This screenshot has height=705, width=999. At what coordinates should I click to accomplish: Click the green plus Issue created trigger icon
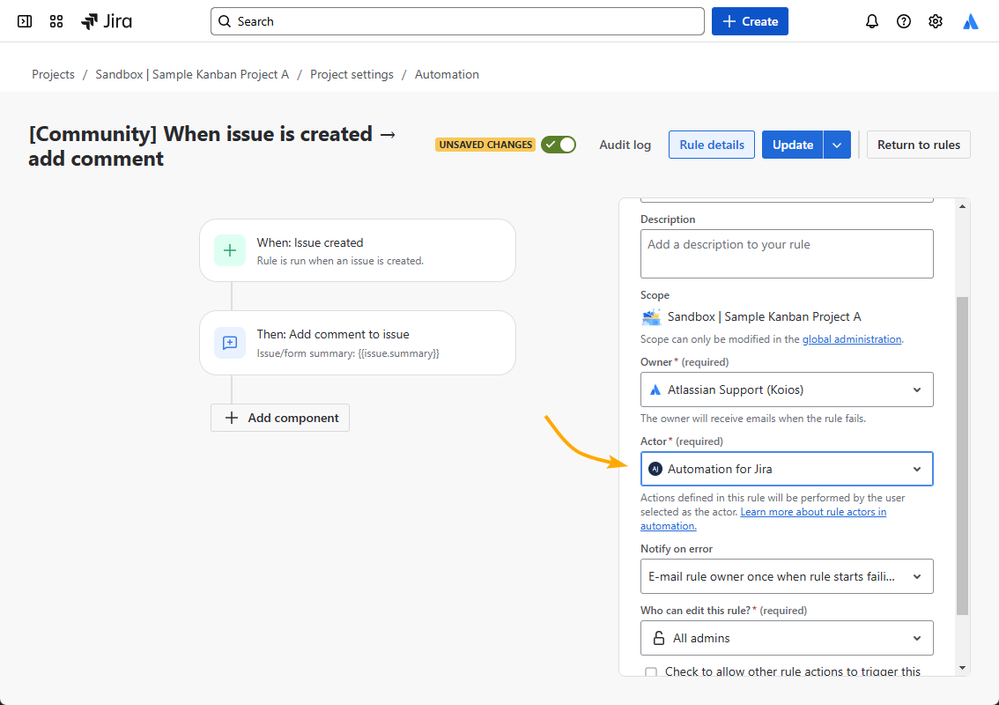tap(230, 250)
